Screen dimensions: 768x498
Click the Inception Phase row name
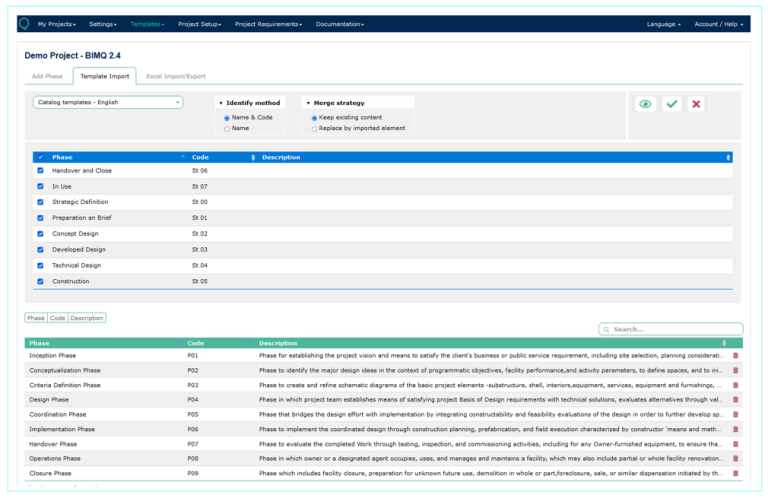click(x=52, y=356)
